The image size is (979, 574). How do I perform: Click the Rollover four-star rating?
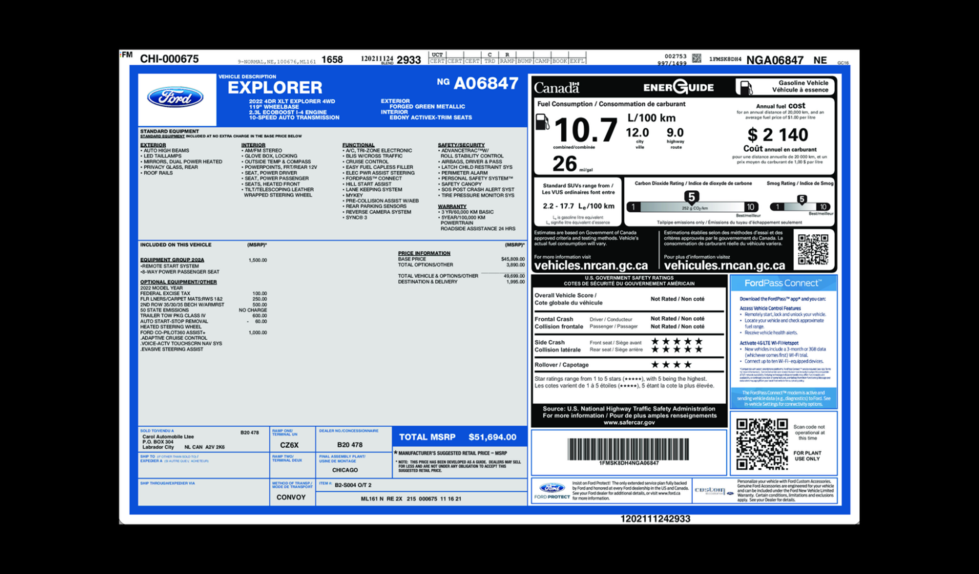(672, 364)
